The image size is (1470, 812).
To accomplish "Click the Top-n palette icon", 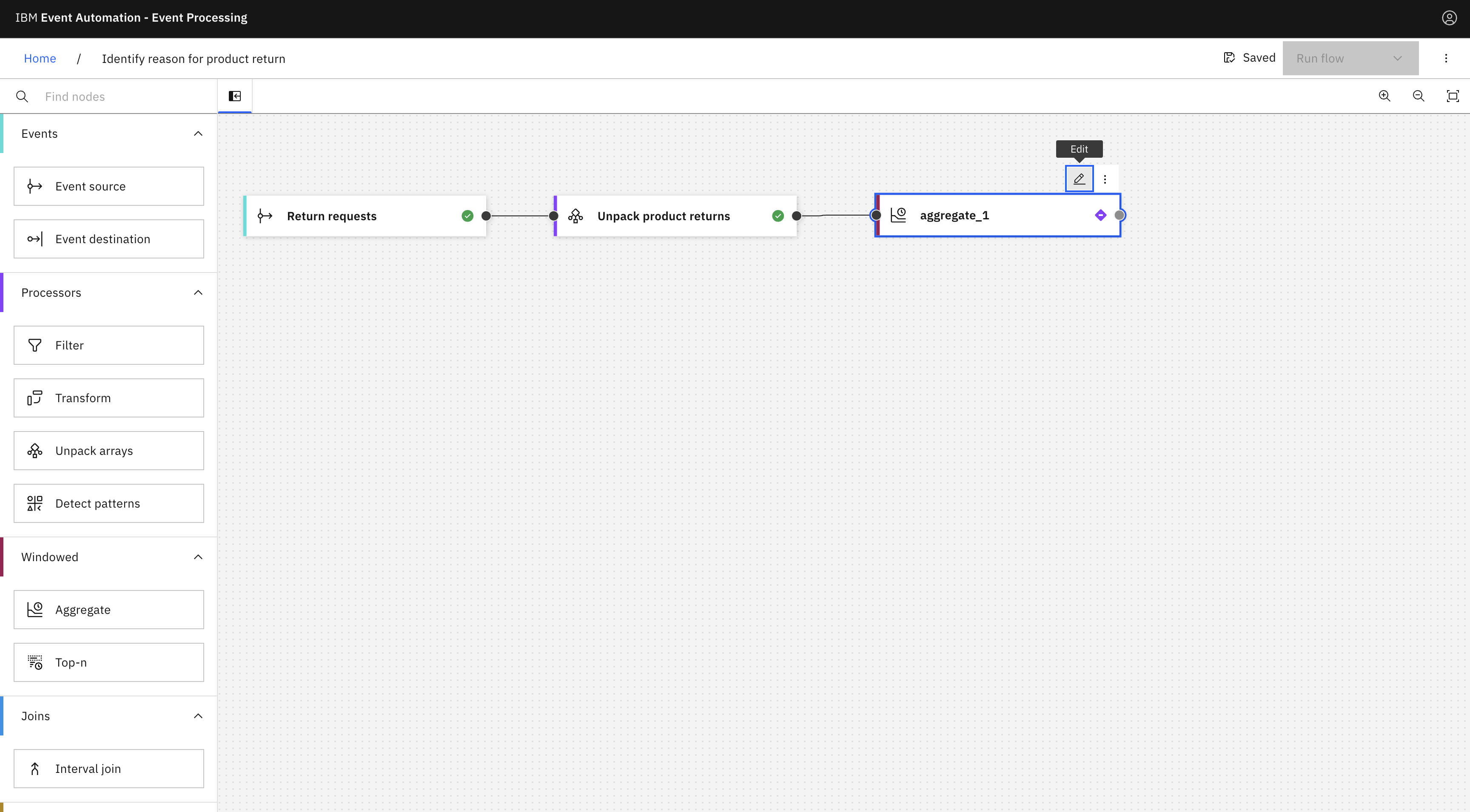I will 35,663.
